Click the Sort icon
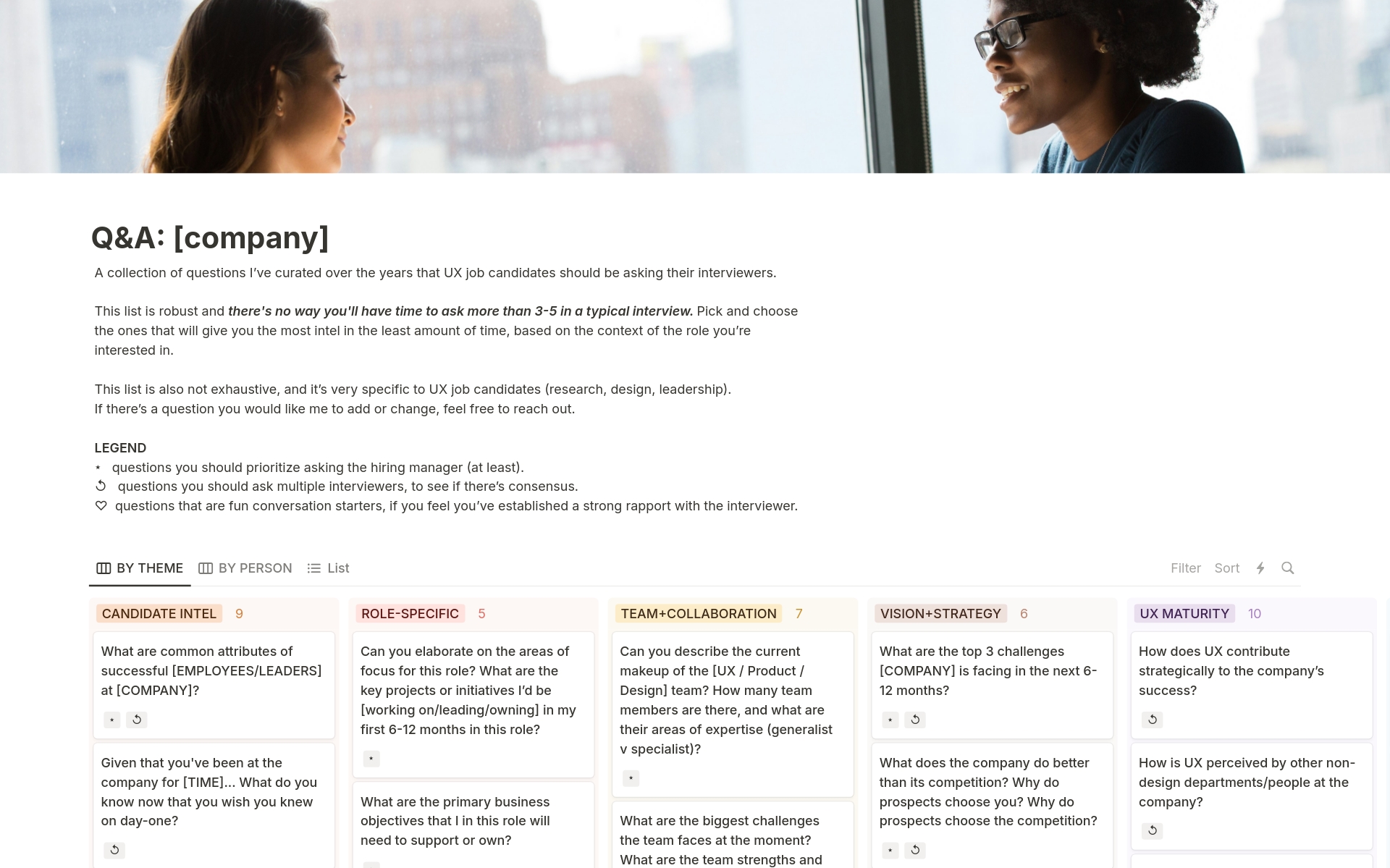Viewport: 1390px width, 868px height. pyautogui.click(x=1226, y=567)
